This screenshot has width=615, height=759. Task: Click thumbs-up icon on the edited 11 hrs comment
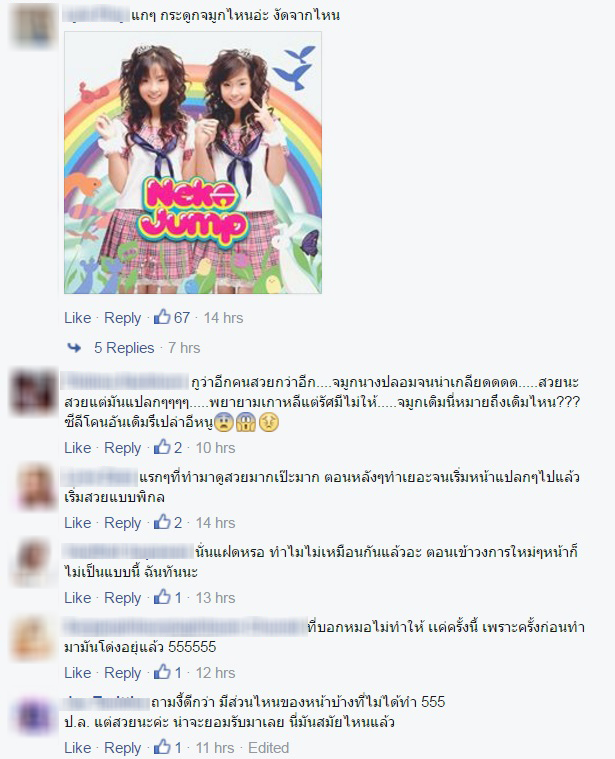[x=162, y=747]
